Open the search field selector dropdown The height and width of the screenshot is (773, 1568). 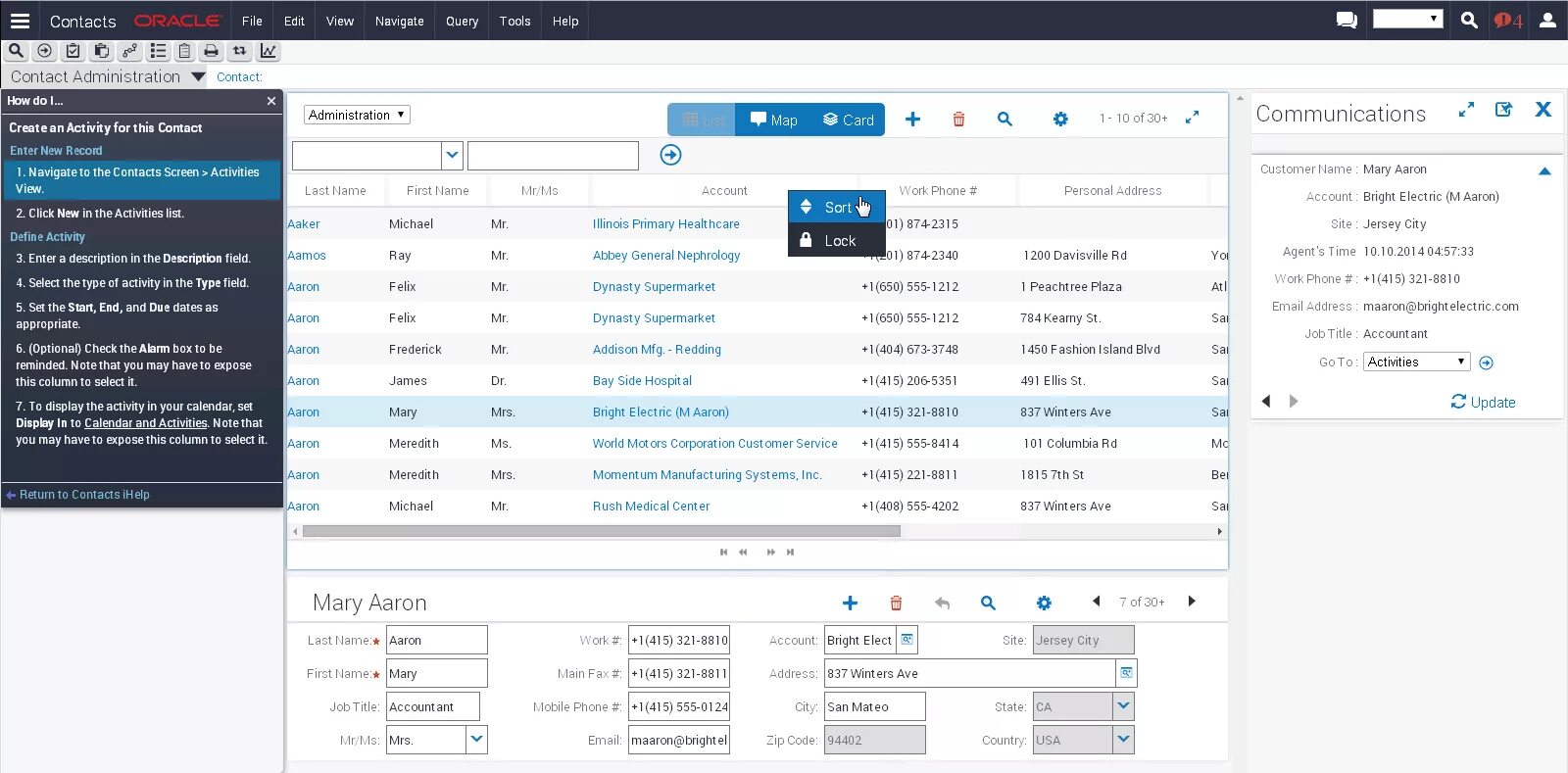click(x=452, y=155)
